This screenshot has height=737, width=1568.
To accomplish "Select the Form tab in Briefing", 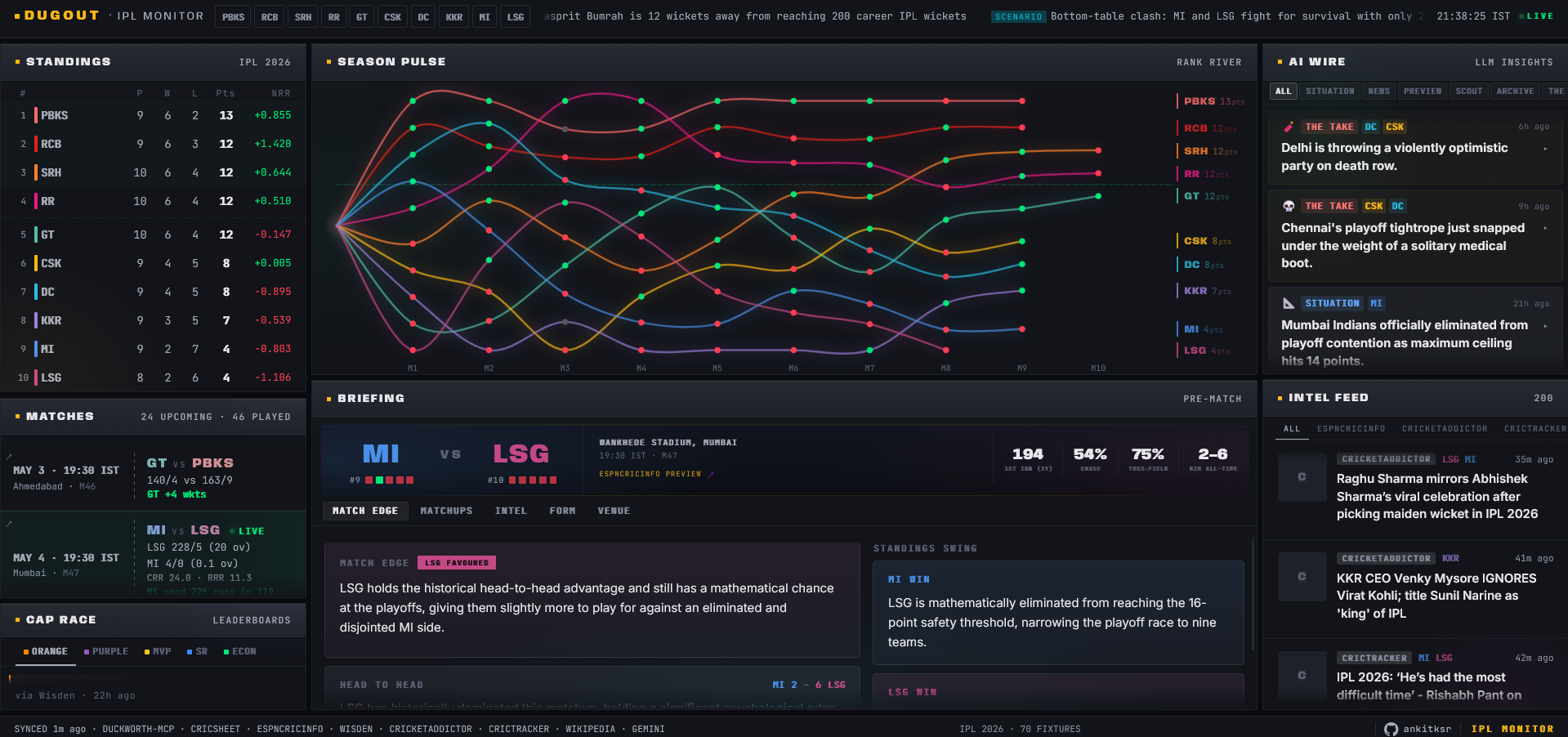I will point(562,511).
